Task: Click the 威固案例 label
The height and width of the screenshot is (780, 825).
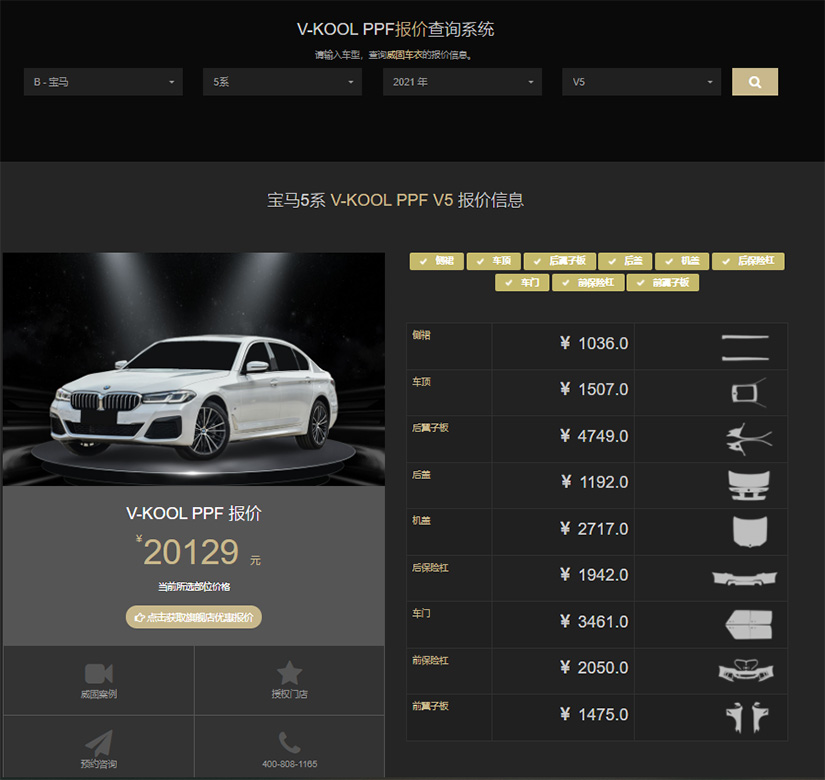Action: pyautogui.click(x=98, y=694)
